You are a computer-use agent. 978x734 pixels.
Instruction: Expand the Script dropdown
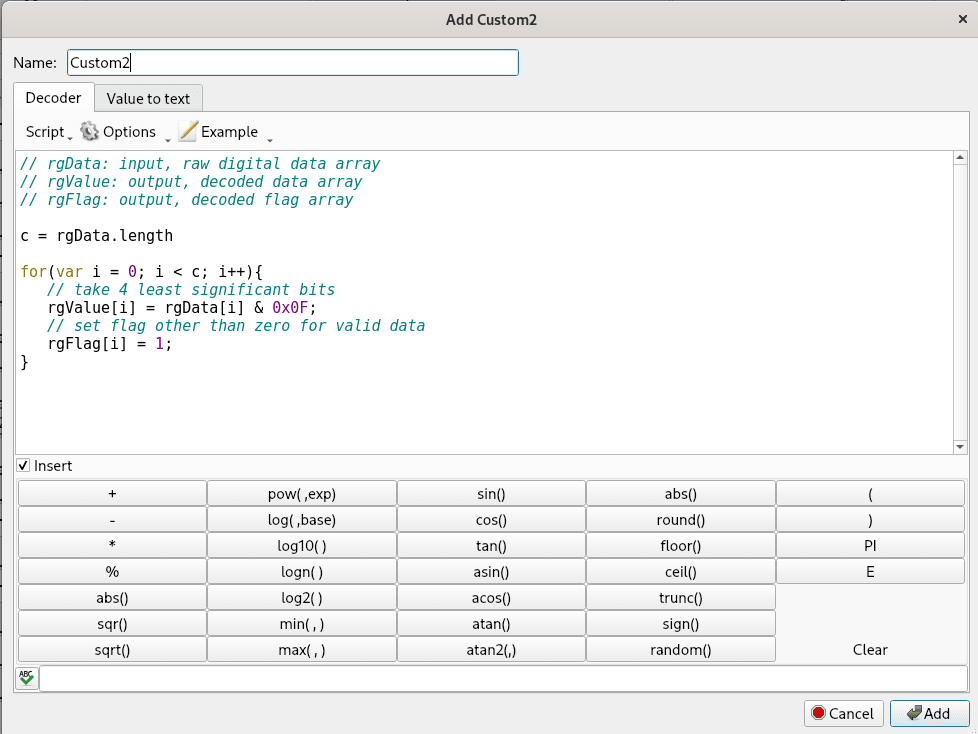[47, 132]
